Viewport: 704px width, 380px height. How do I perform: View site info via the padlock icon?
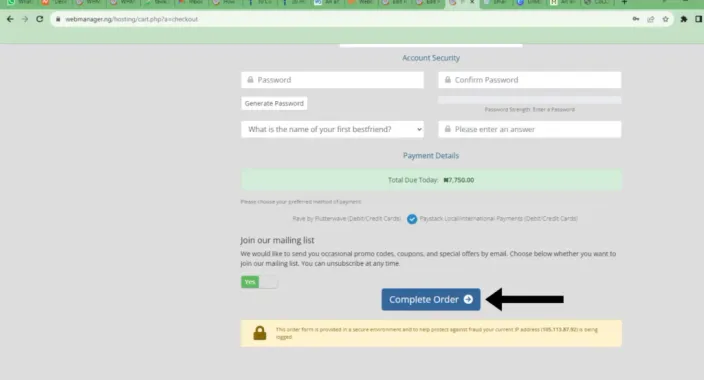pyautogui.click(x=58, y=19)
